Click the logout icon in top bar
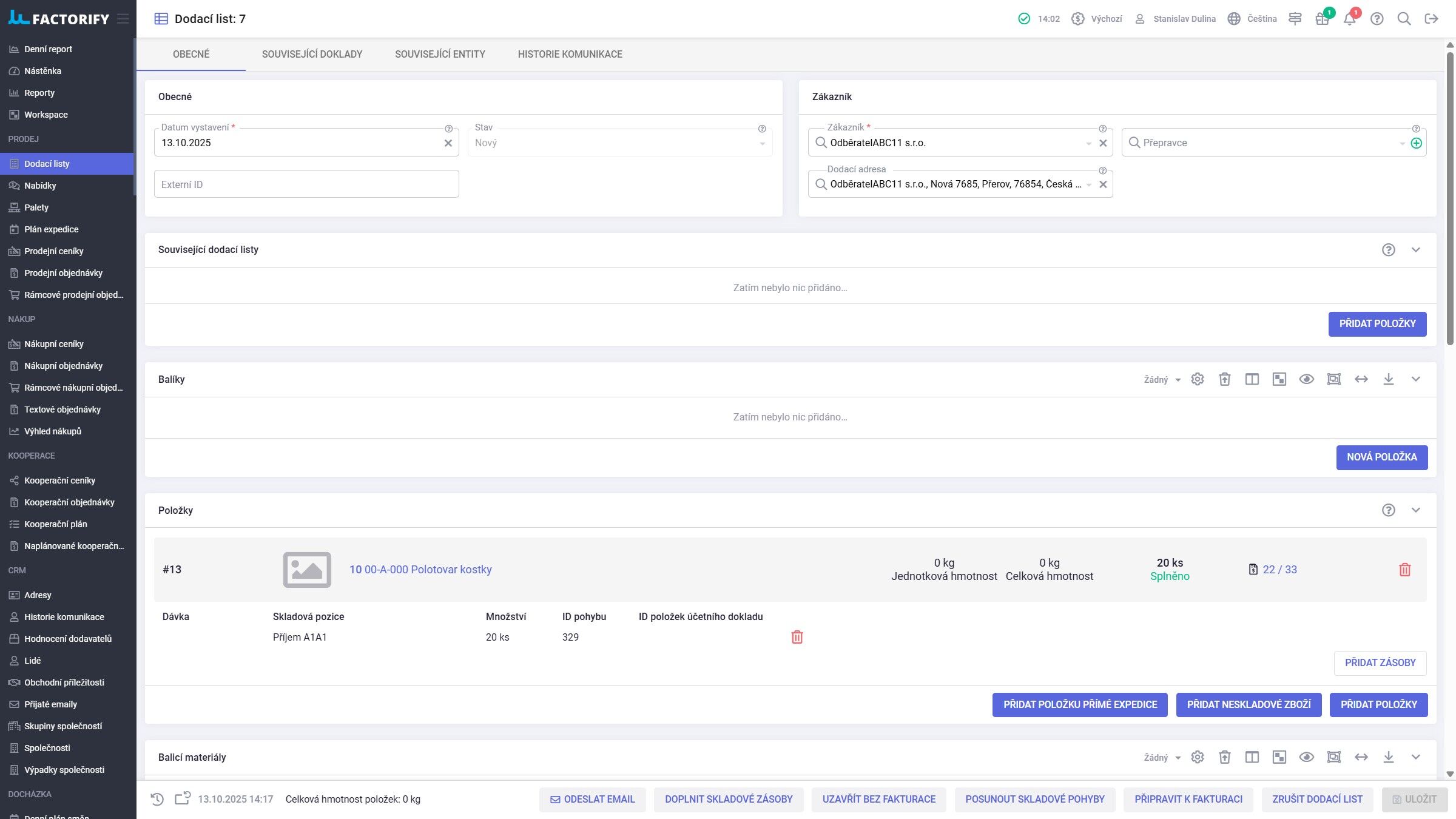The height and width of the screenshot is (819, 1456). click(1431, 19)
